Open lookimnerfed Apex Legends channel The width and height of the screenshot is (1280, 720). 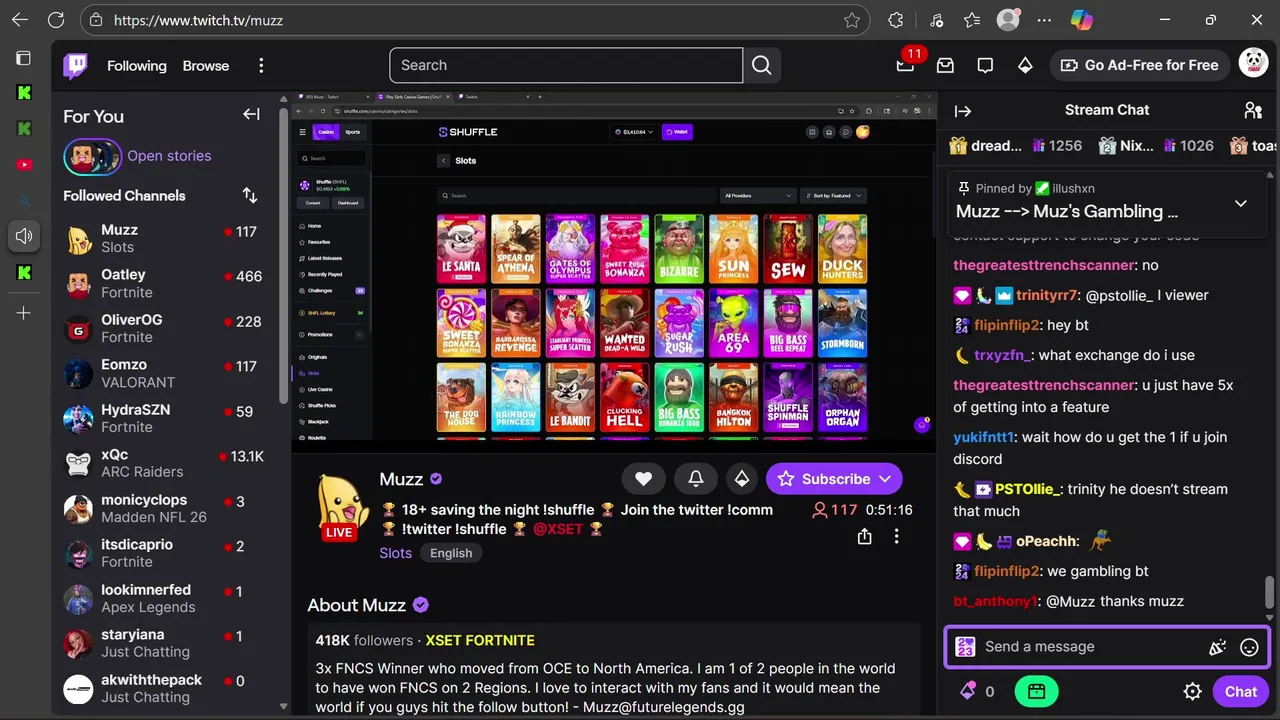click(x=163, y=599)
